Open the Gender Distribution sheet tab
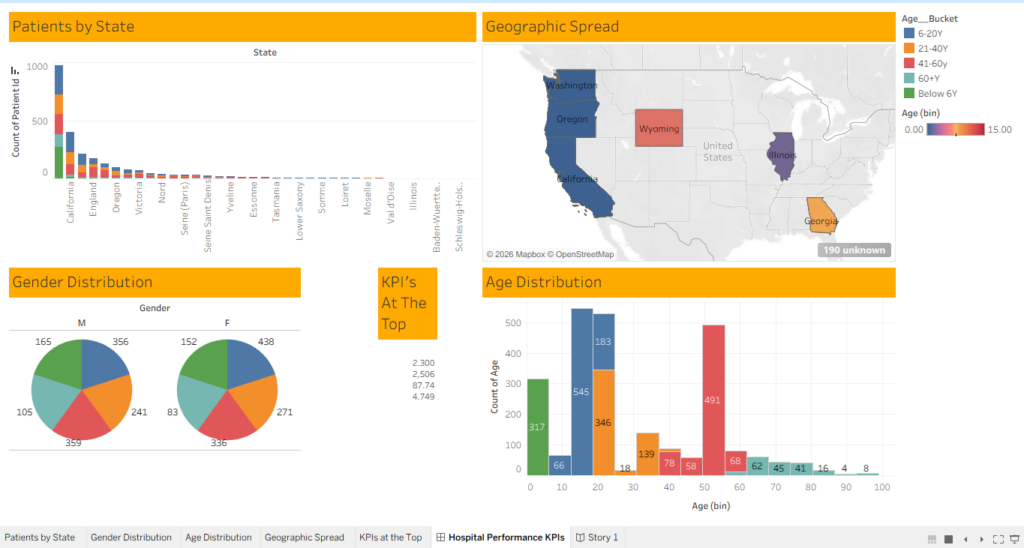Image resolution: width=1024 pixels, height=548 pixels. click(x=131, y=538)
